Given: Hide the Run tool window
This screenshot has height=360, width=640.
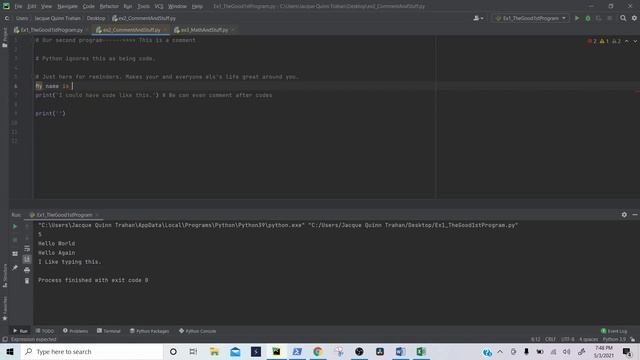Looking at the screenshot, I should click(x=635, y=215).
